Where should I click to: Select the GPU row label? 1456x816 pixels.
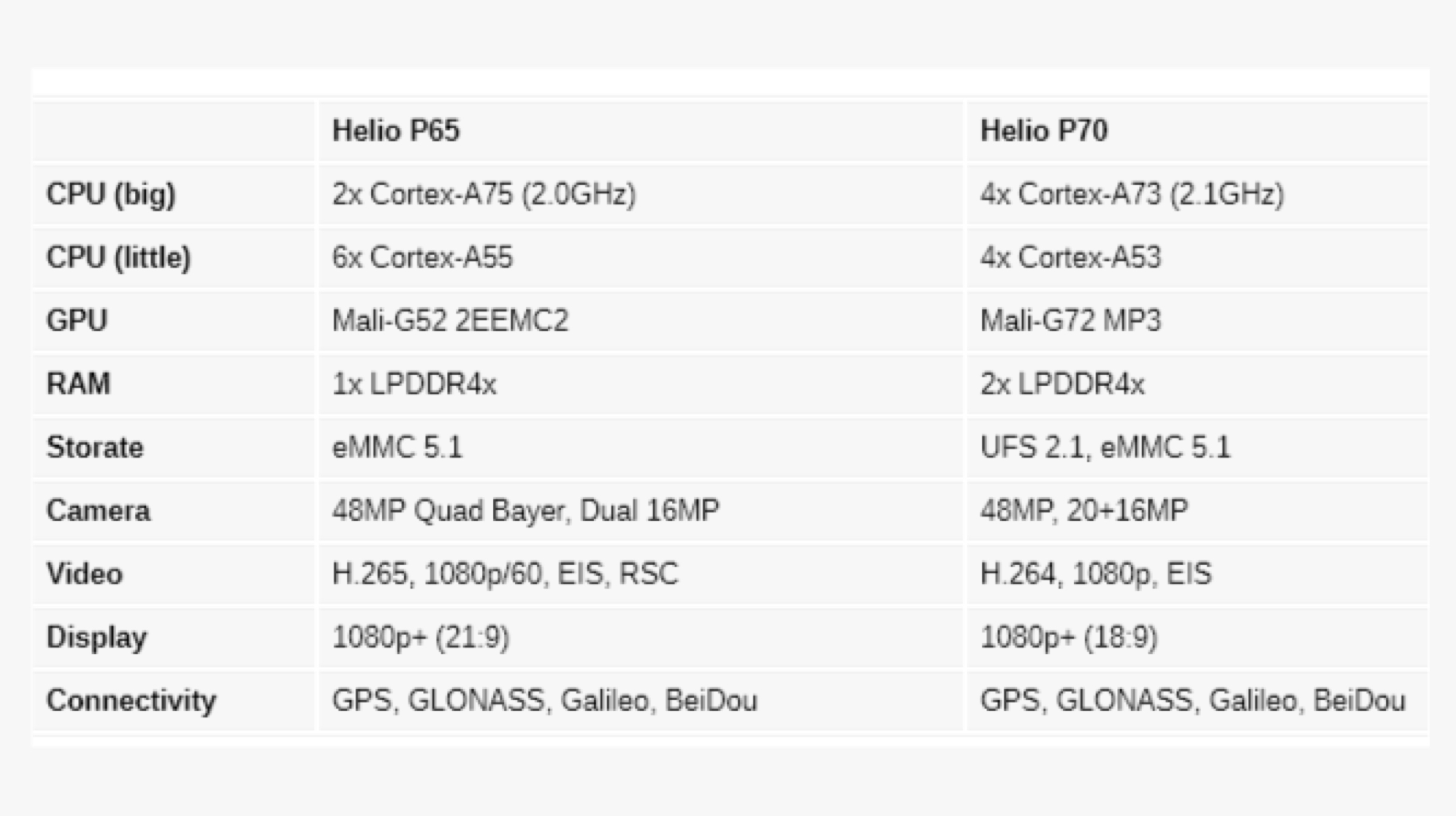pyautogui.click(x=77, y=321)
